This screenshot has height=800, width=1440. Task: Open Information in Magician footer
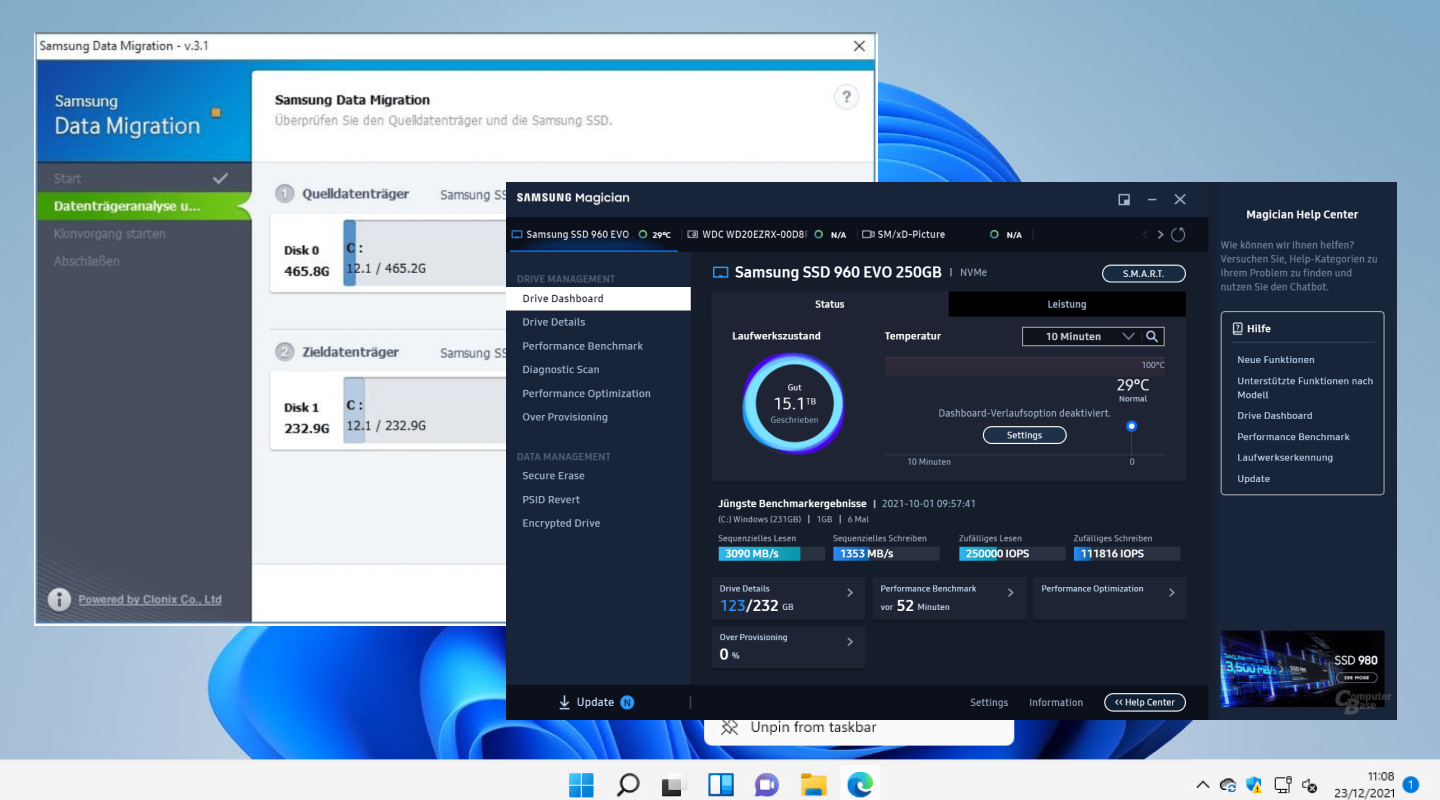click(x=1056, y=702)
